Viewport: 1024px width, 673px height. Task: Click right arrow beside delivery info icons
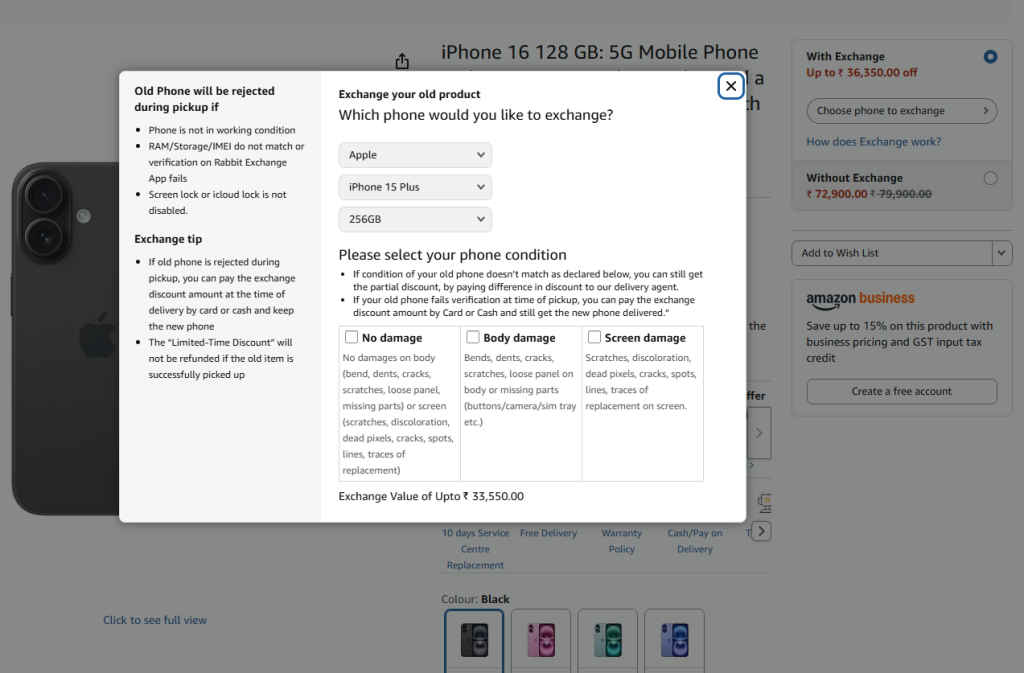point(761,531)
